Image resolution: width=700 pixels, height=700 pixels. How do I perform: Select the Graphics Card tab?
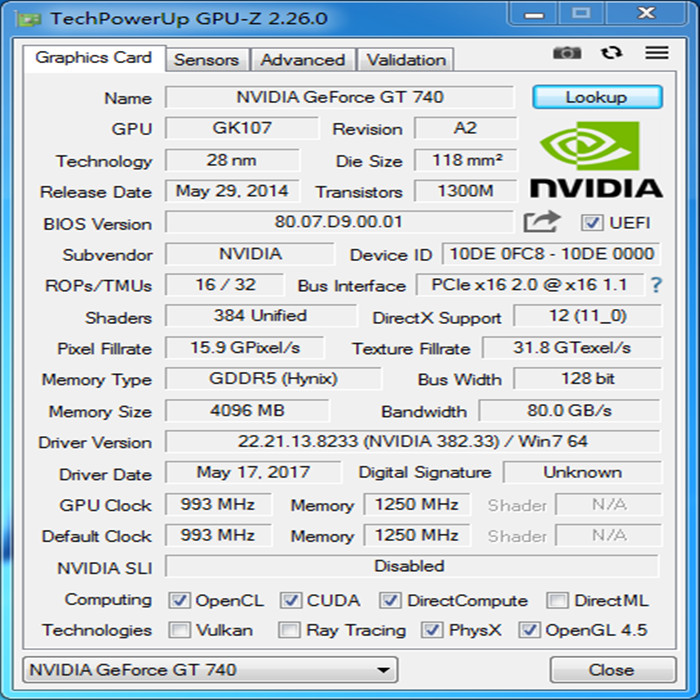[x=94, y=58]
